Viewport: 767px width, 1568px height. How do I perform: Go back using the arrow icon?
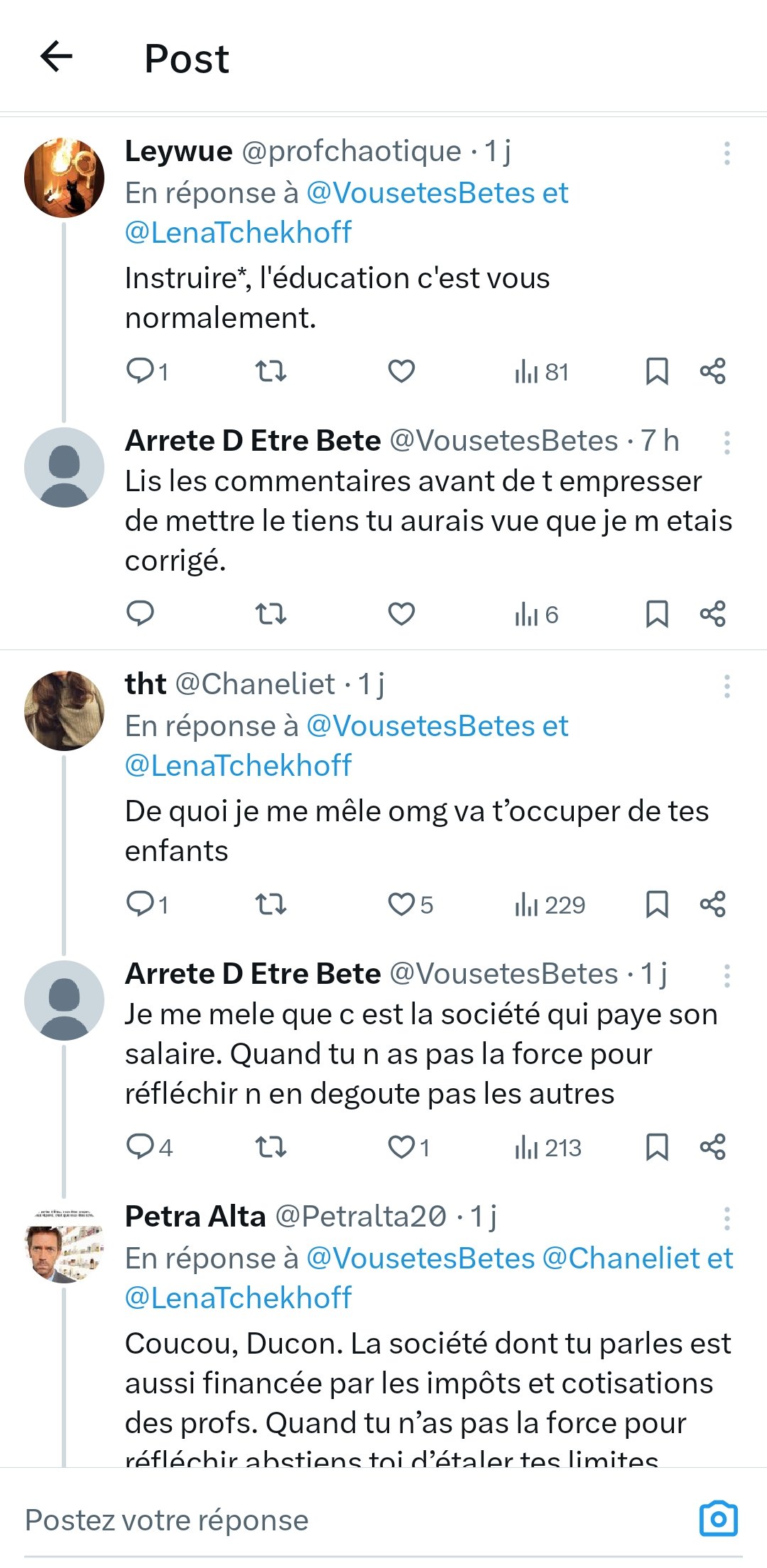57,57
